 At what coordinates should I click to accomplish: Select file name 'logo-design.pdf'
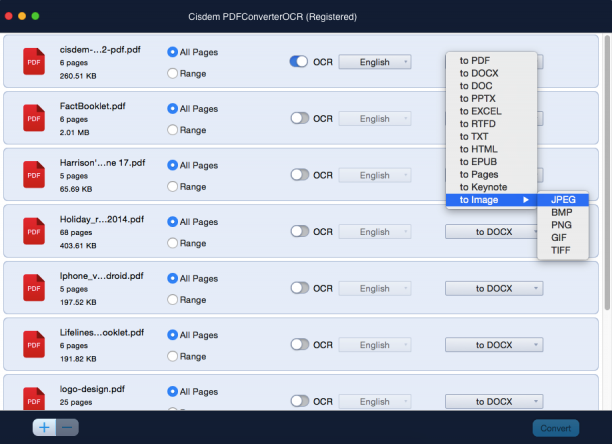[92, 389]
